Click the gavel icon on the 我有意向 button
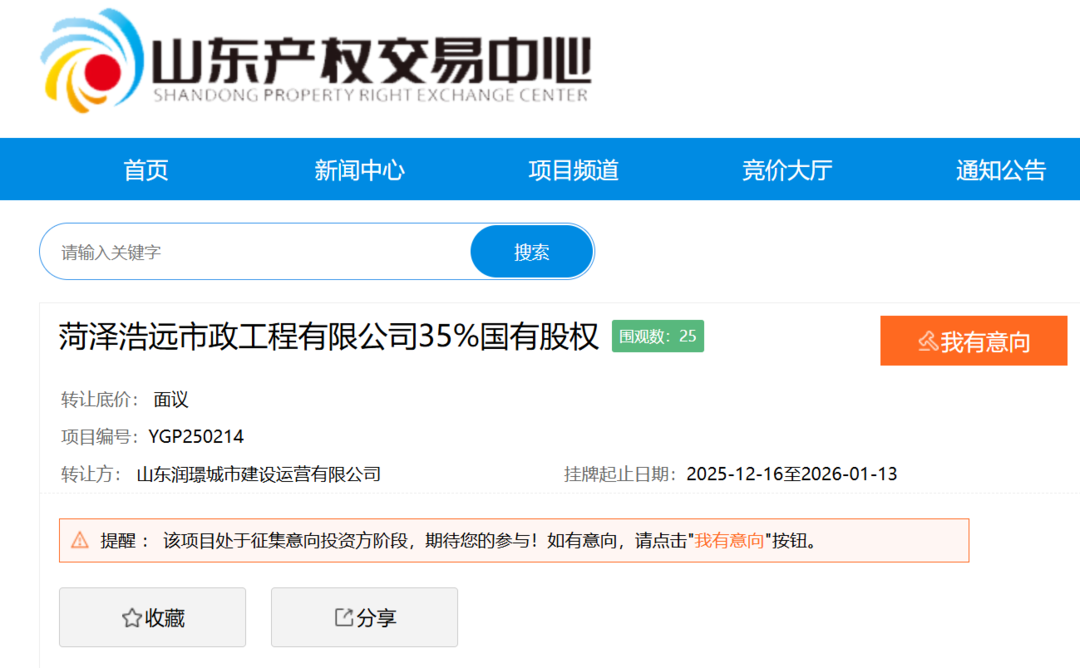 click(927, 342)
